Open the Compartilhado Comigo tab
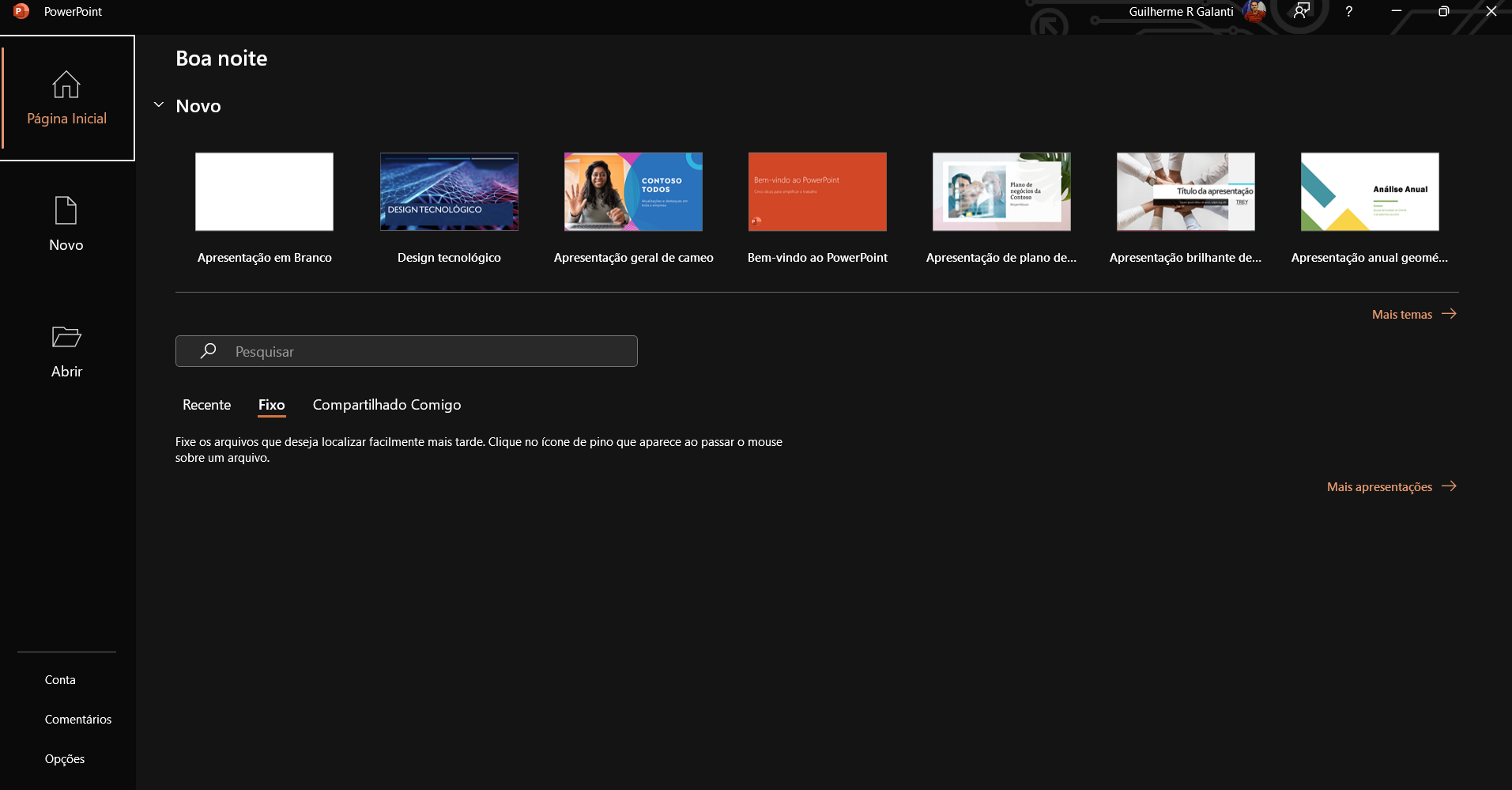Image resolution: width=1512 pixels, height=790 pixels. (x=386, y=405)
